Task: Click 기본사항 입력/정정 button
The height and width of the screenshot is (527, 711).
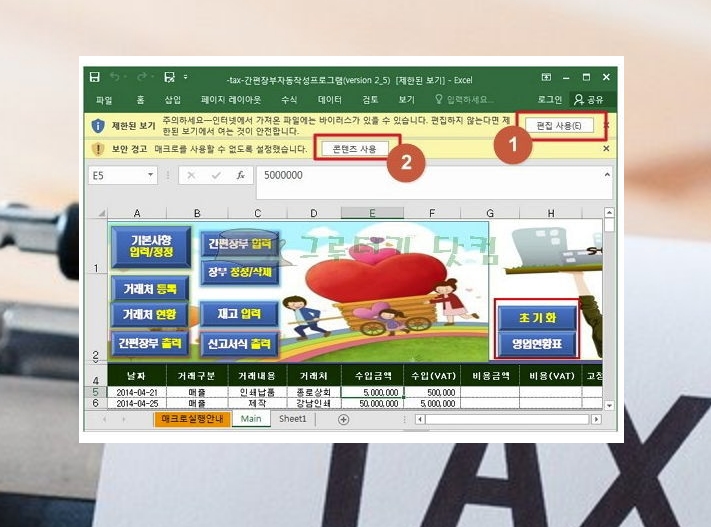Action: 151,247
